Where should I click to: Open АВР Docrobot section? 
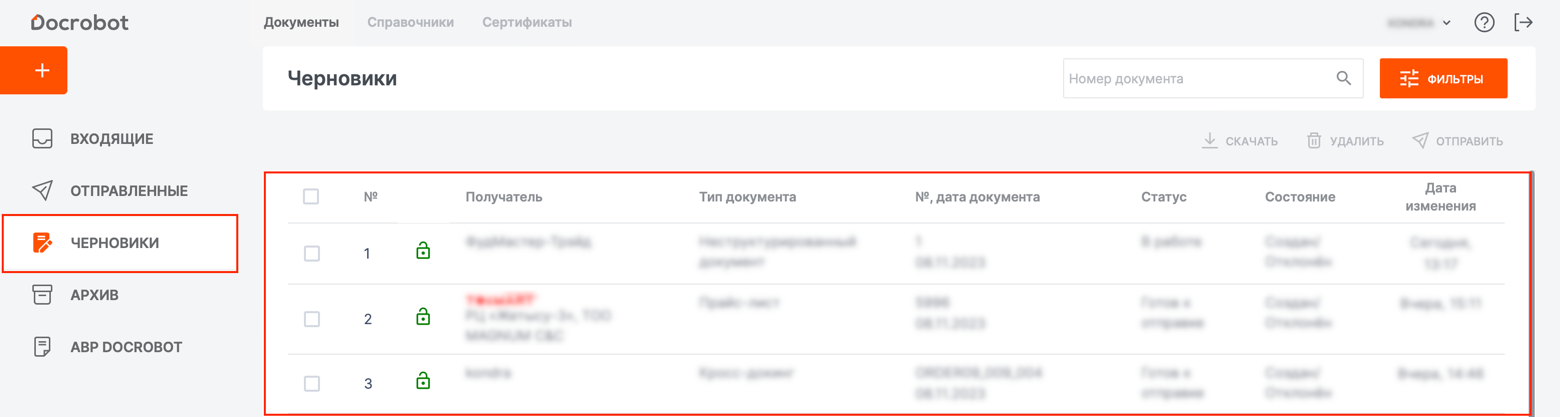point(125,347)
